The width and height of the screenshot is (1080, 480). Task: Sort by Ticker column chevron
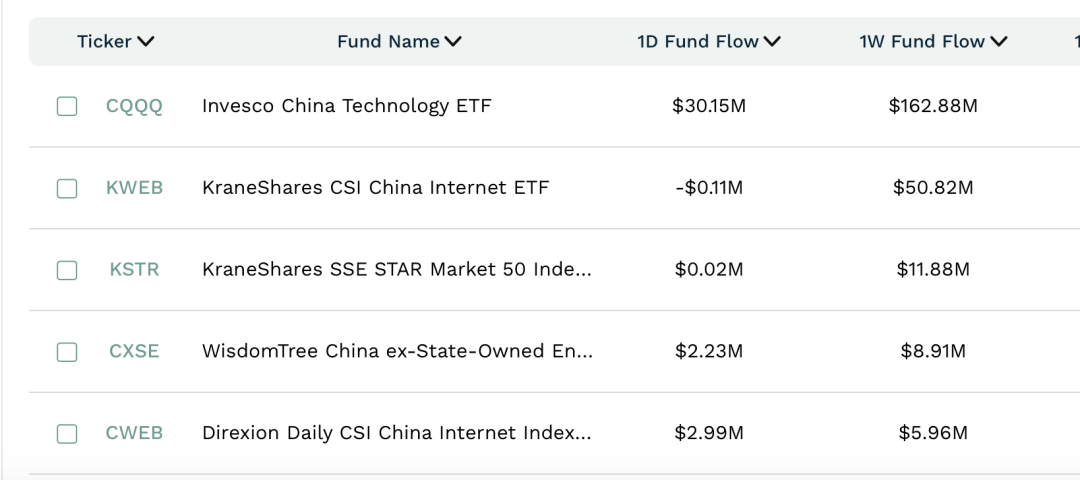[x=146, y=42]
